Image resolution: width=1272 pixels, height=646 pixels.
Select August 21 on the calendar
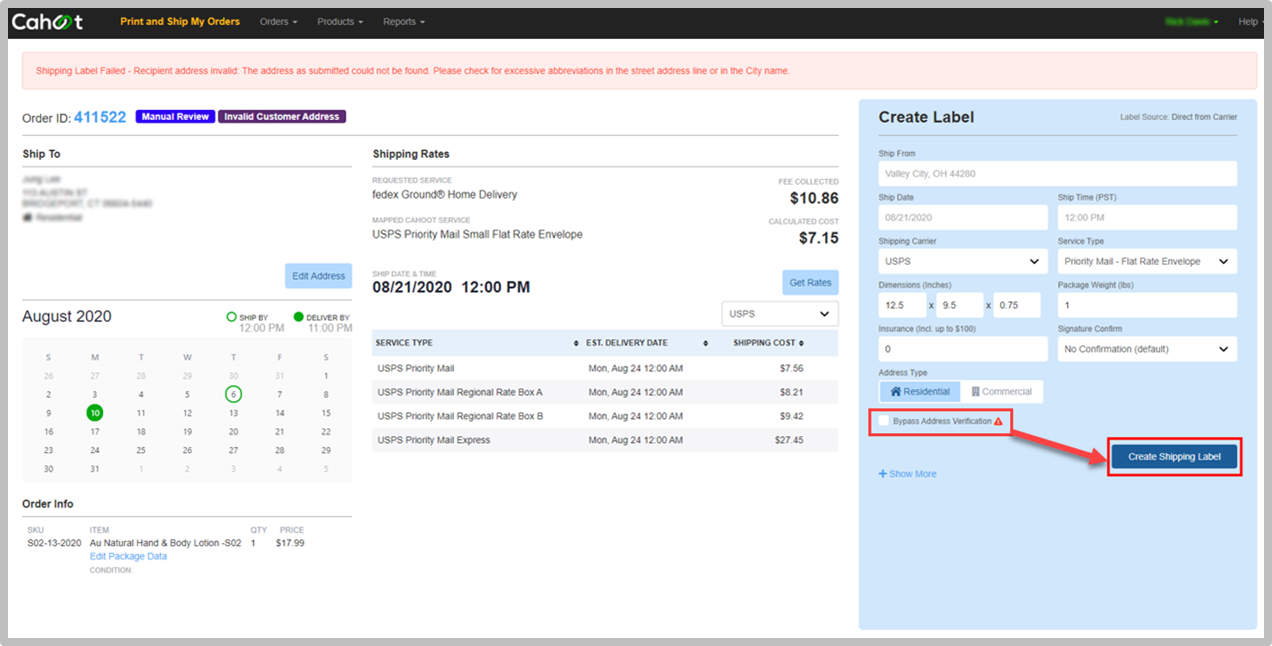[x=279, y=432]
